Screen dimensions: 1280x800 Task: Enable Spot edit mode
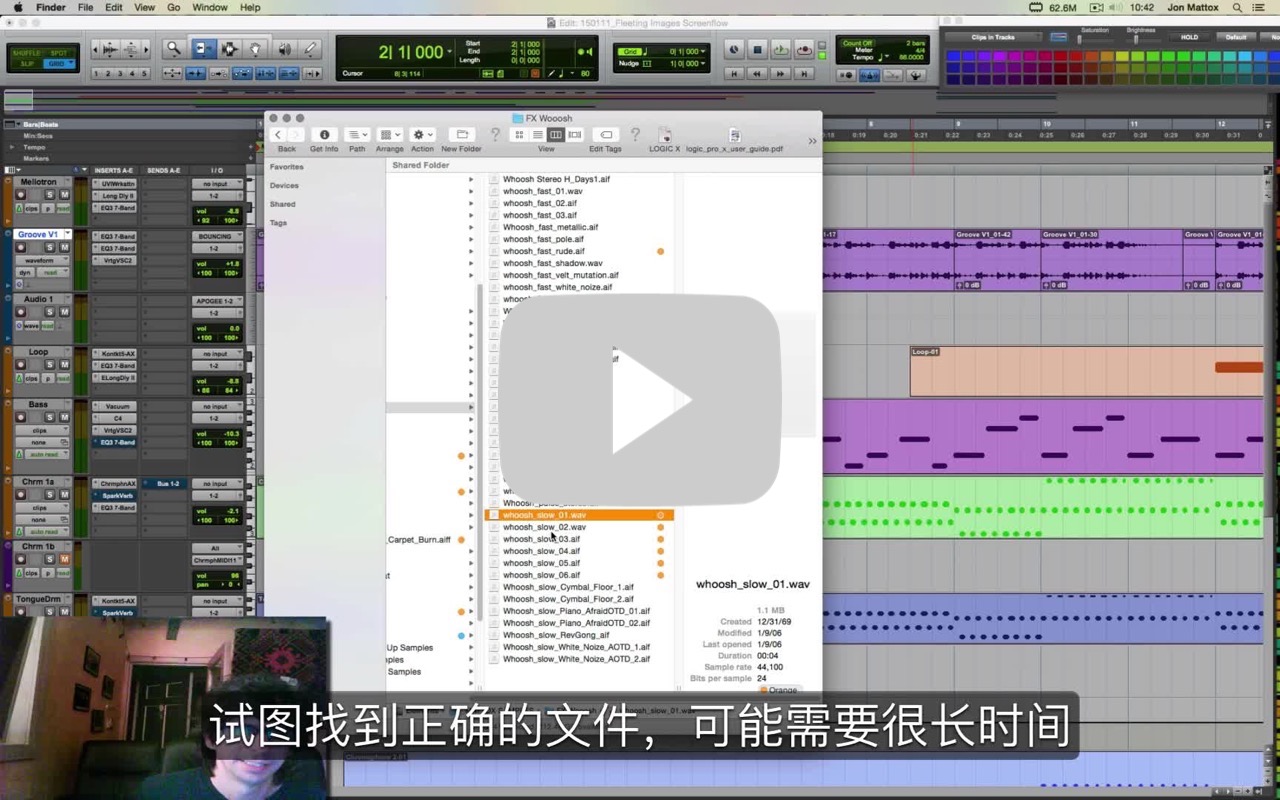(58, 52)
